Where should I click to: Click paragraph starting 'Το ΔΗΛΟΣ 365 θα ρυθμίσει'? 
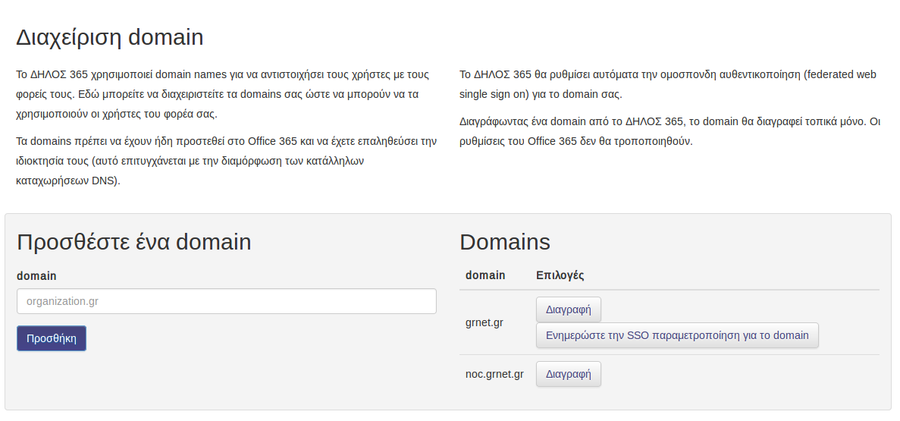pyautogui.click(x=667, y=84)
